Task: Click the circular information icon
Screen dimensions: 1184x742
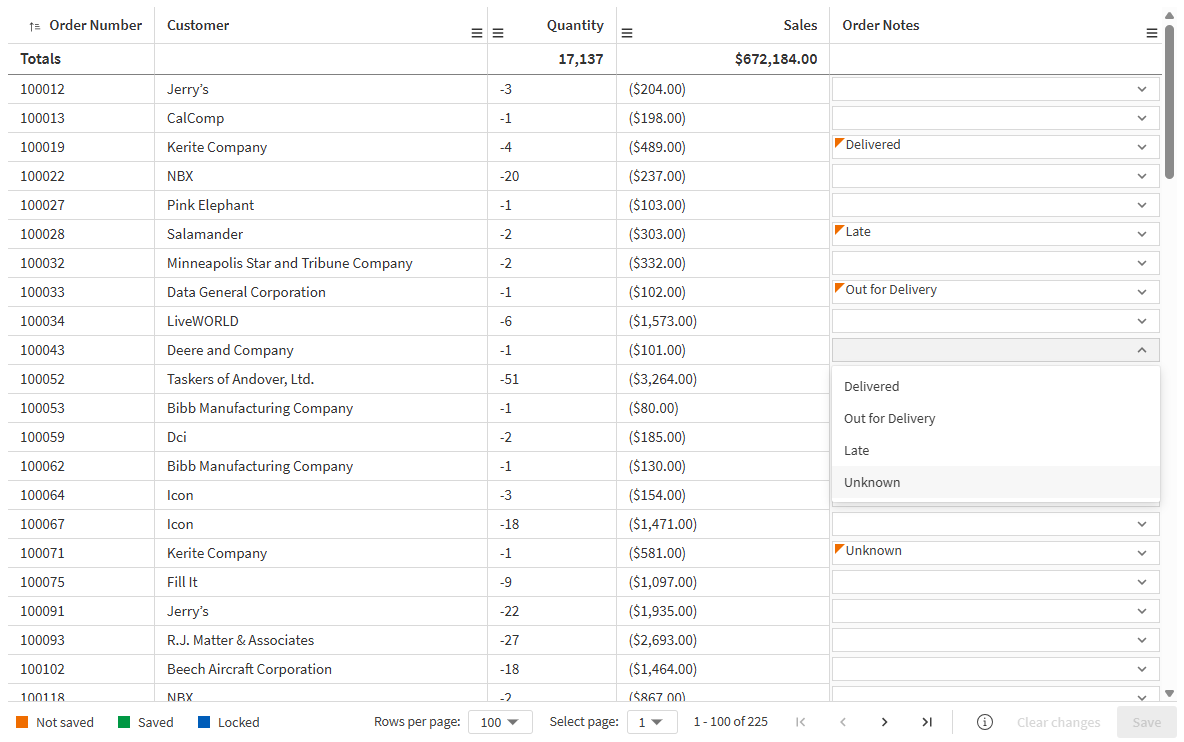Action: [x=984, y=721]
